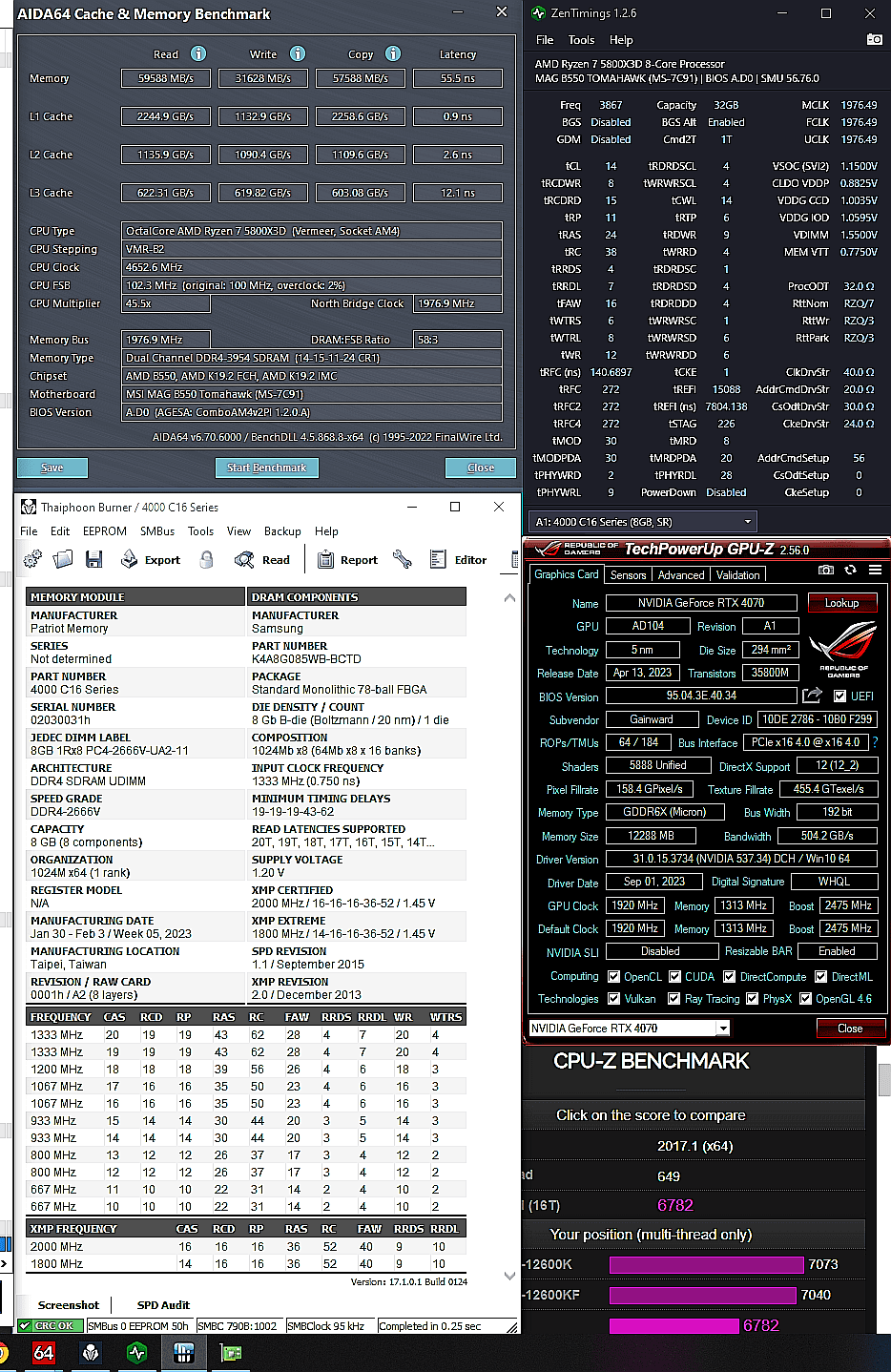891x1372 pixels.
Task: Toggle the OpenCL checkbox in GPU-Z
Action: click(613, 976)
